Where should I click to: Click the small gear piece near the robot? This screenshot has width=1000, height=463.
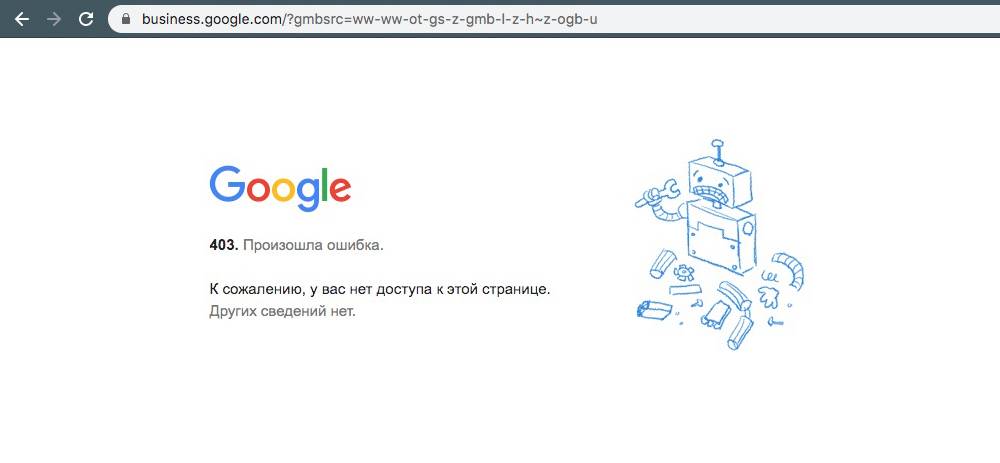point(683,274)
